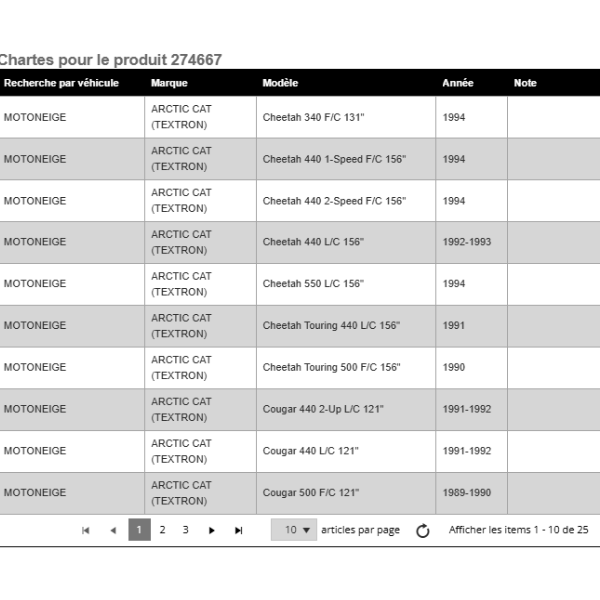Open the 10 articles par page dropdown

click(294, 530)
